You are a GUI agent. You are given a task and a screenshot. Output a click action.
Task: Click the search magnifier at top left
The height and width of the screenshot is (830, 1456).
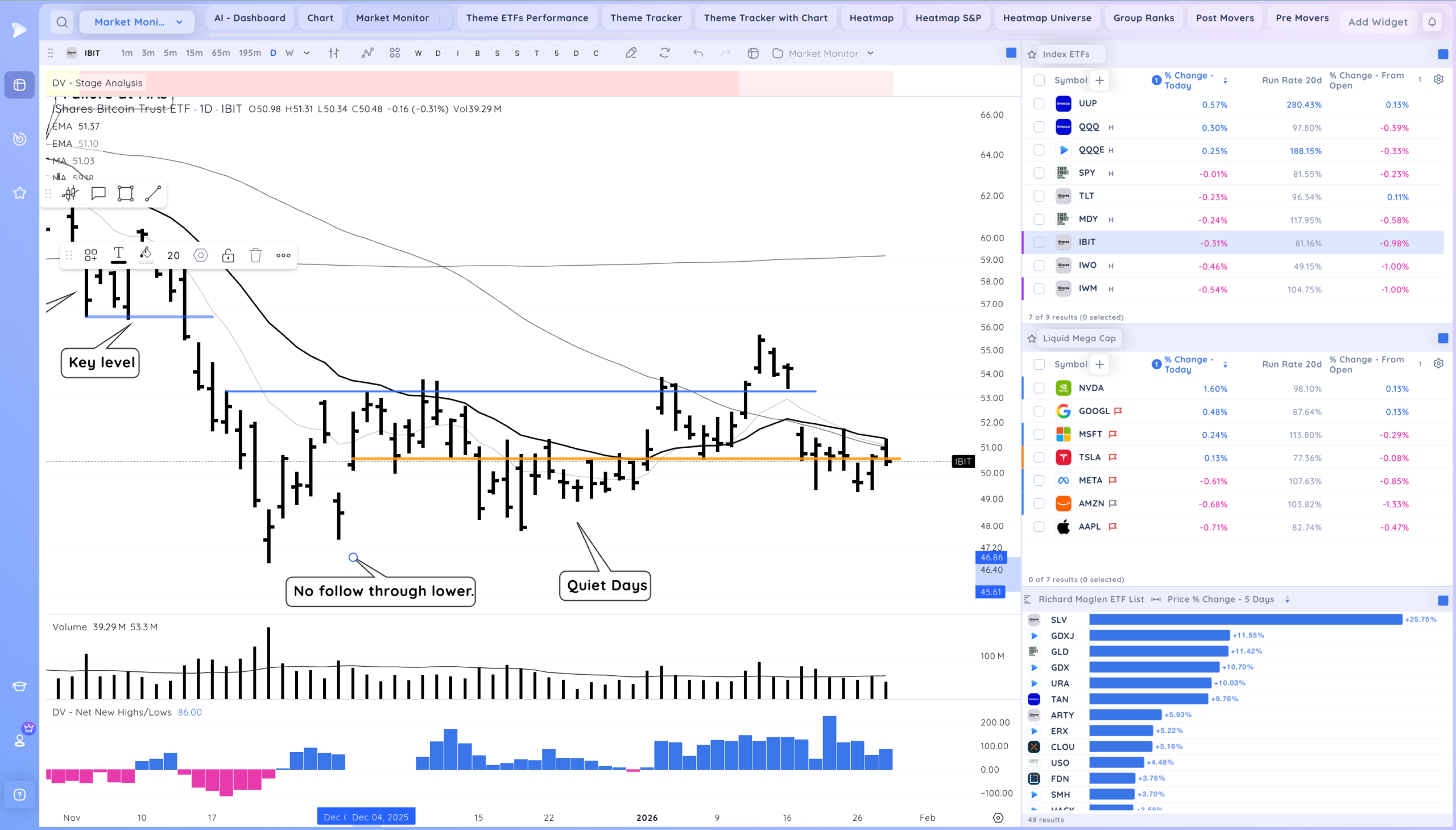point(62,22)
